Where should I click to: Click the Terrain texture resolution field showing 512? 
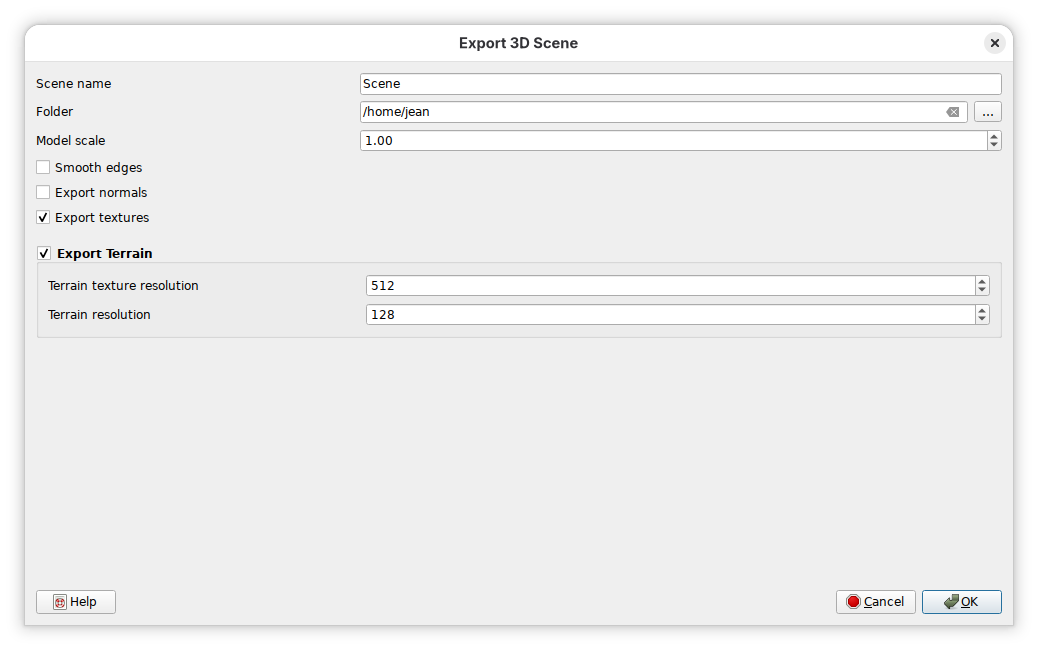(x=670, y=286)
